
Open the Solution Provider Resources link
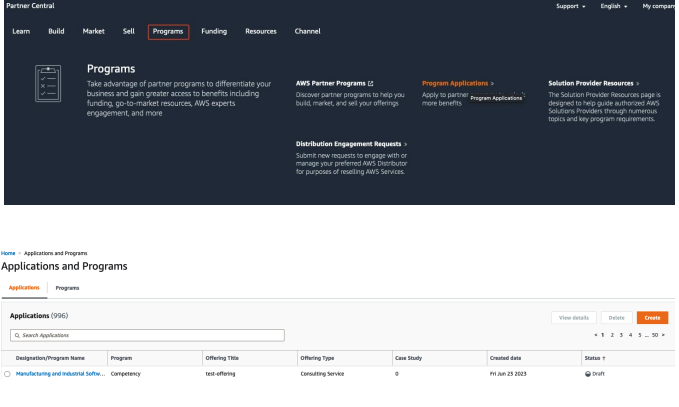click(x=591, y=83)
